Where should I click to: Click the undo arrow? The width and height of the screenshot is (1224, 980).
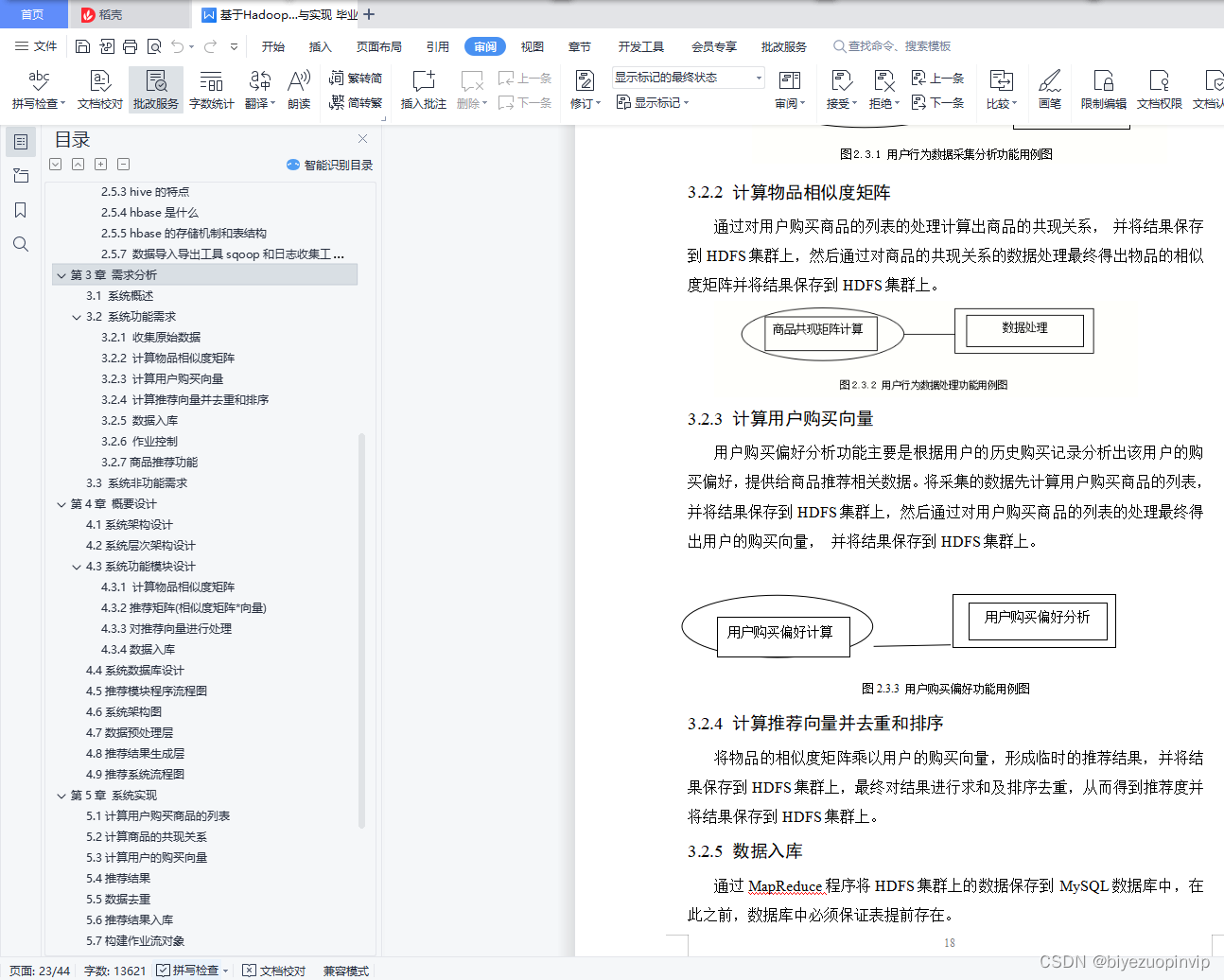coord(177,46)
